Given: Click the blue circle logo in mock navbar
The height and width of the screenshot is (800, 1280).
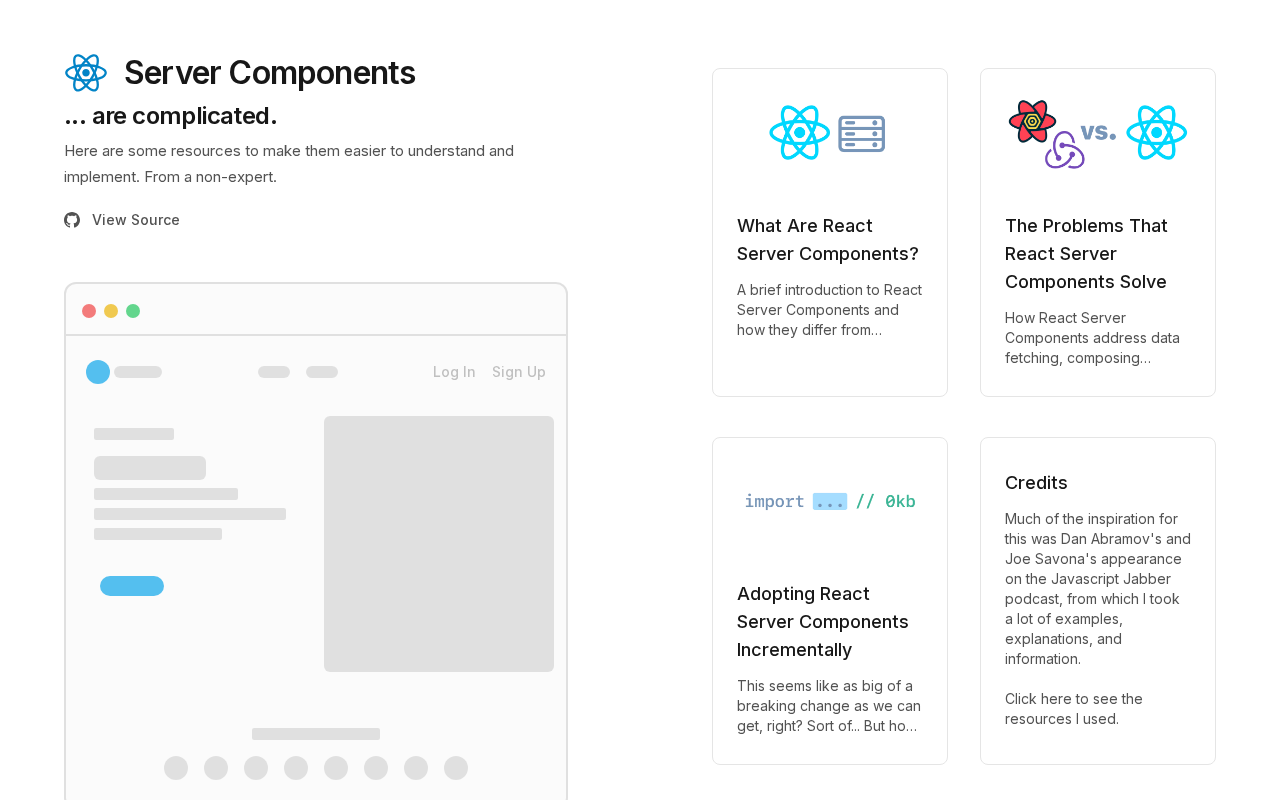Looking at the screenshot, I should tap(98, 372).
